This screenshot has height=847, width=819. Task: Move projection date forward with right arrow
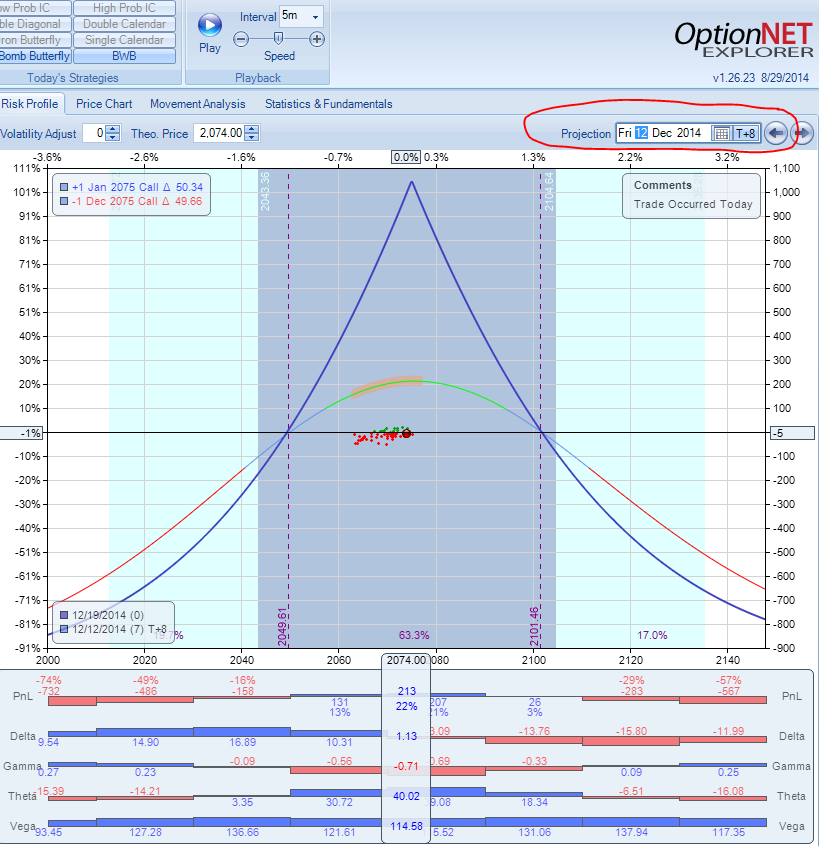tap(802, 133)
